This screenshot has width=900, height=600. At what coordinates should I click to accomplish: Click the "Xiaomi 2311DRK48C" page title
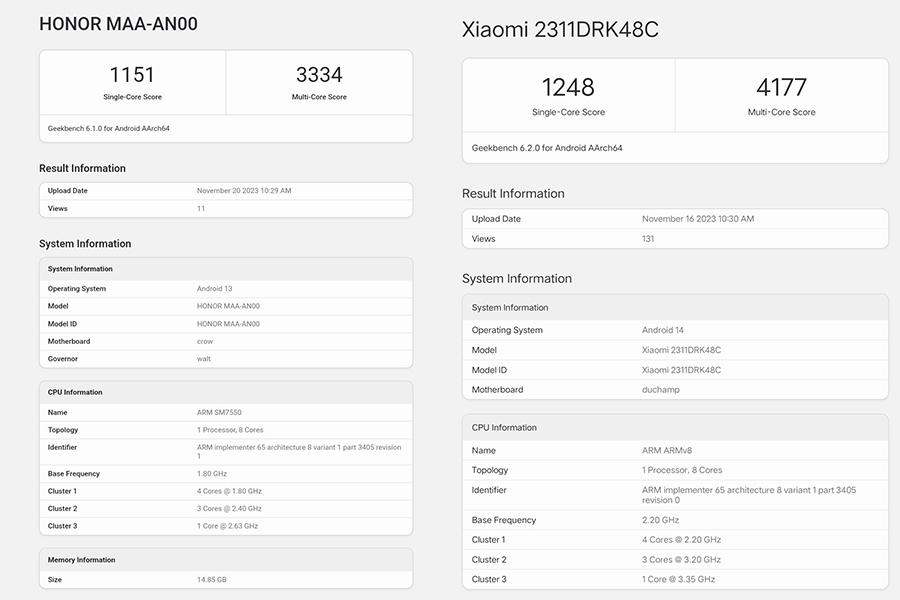click(x=560, y=30)
